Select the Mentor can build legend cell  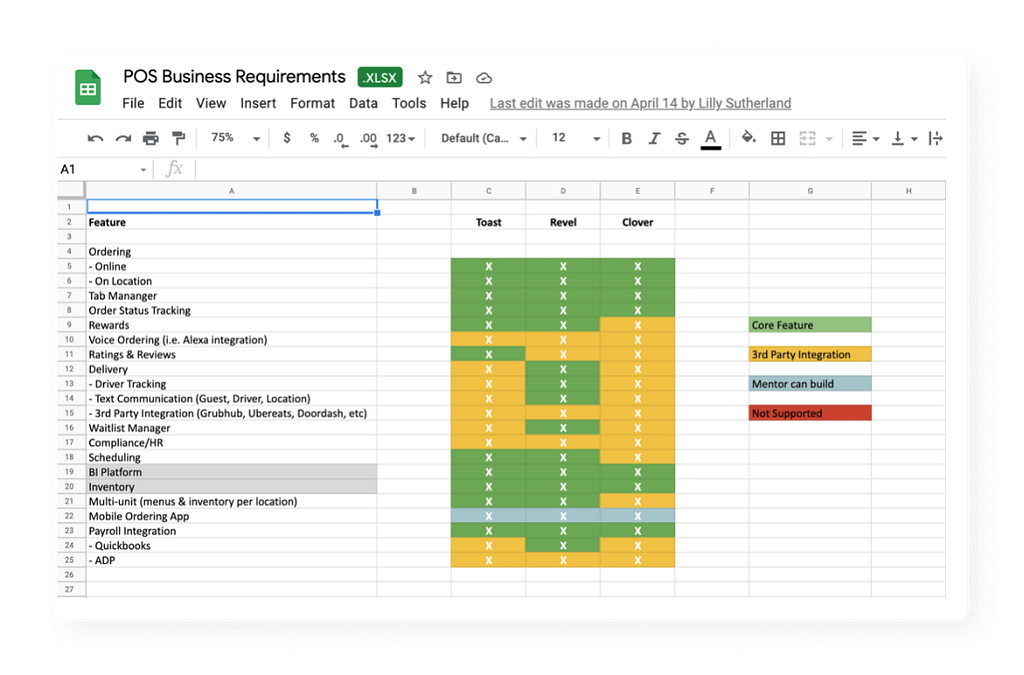point(810,384)
